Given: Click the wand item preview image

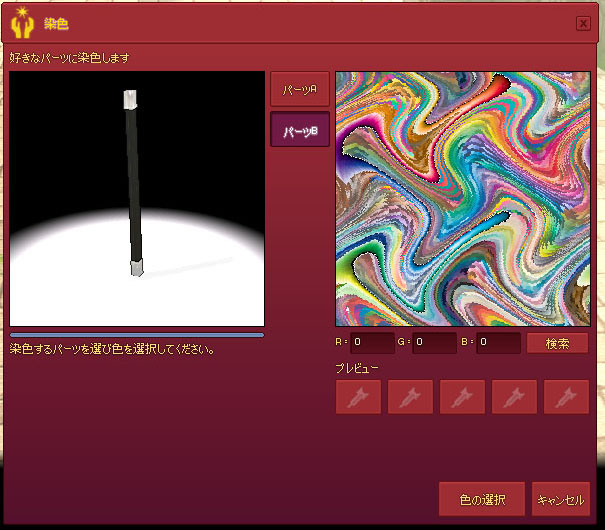Looking at the screenshot, I should [137, 199].
